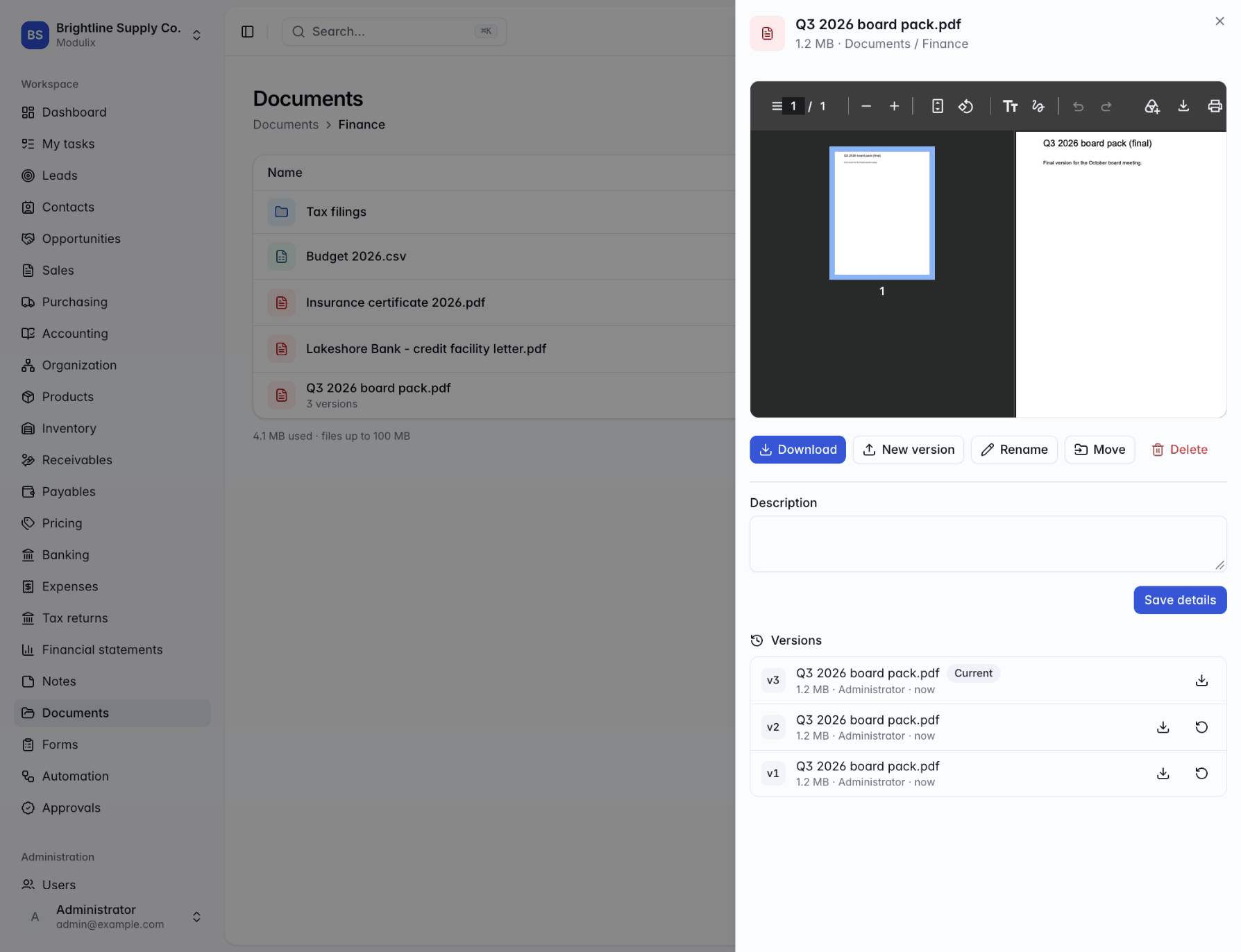Go to Inventory
The width and height of the screenshot is (1241, 952).
(112, 428)
